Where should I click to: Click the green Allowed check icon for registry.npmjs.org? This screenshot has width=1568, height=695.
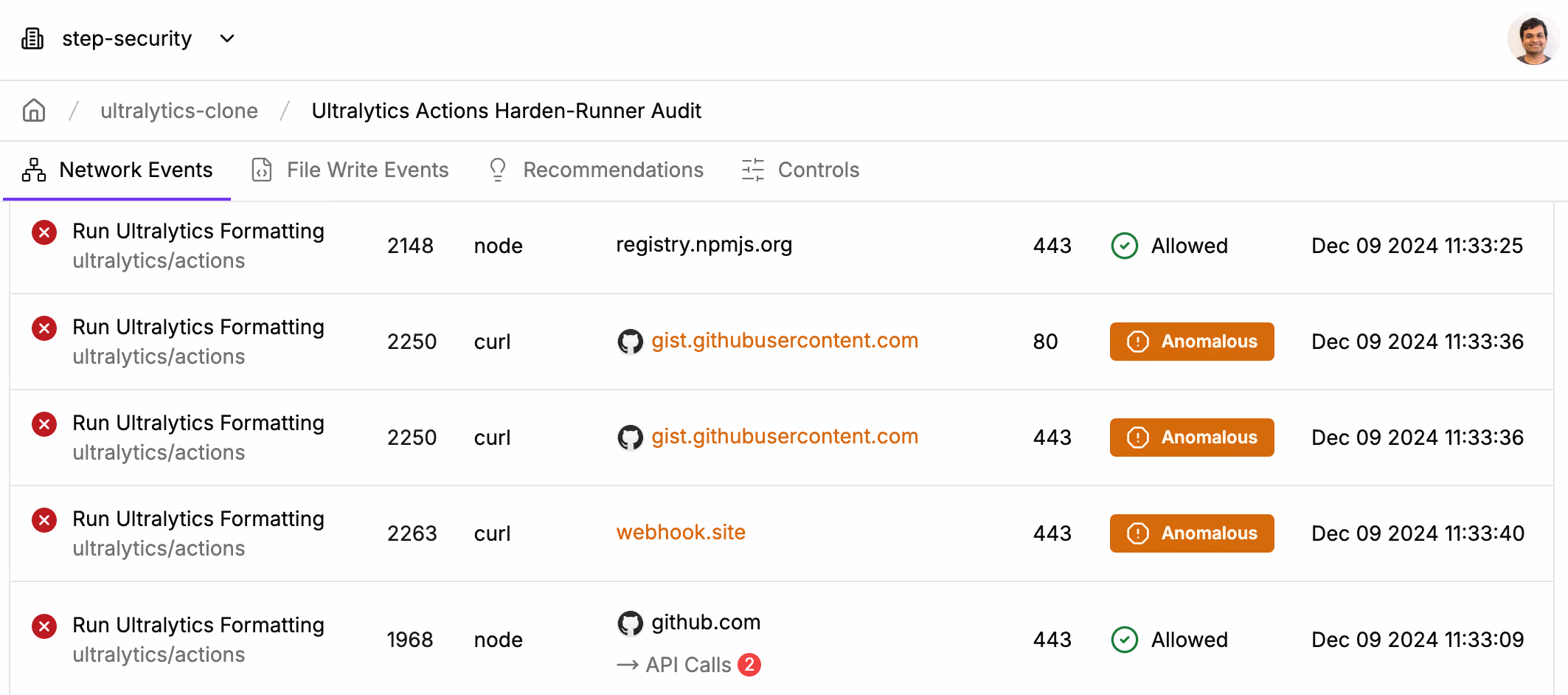[x=1124, y=246]
